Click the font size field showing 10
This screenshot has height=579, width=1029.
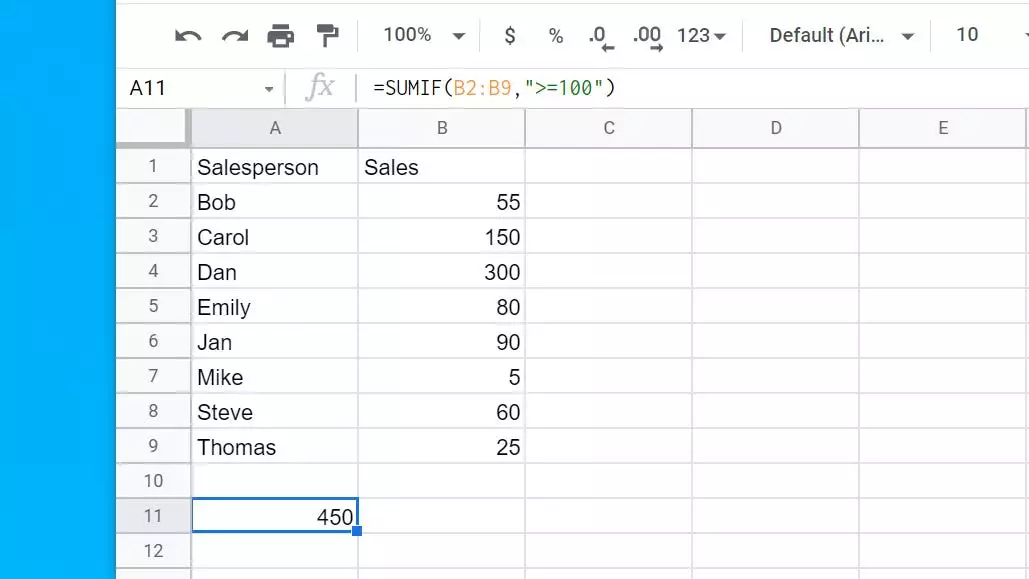pos(967,36)
